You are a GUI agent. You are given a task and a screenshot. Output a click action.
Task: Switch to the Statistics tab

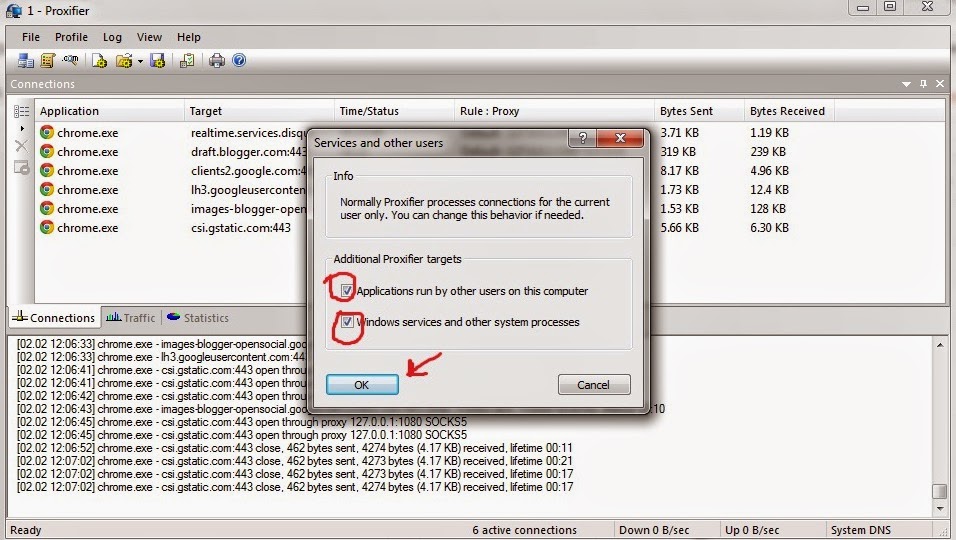point(198,318)
